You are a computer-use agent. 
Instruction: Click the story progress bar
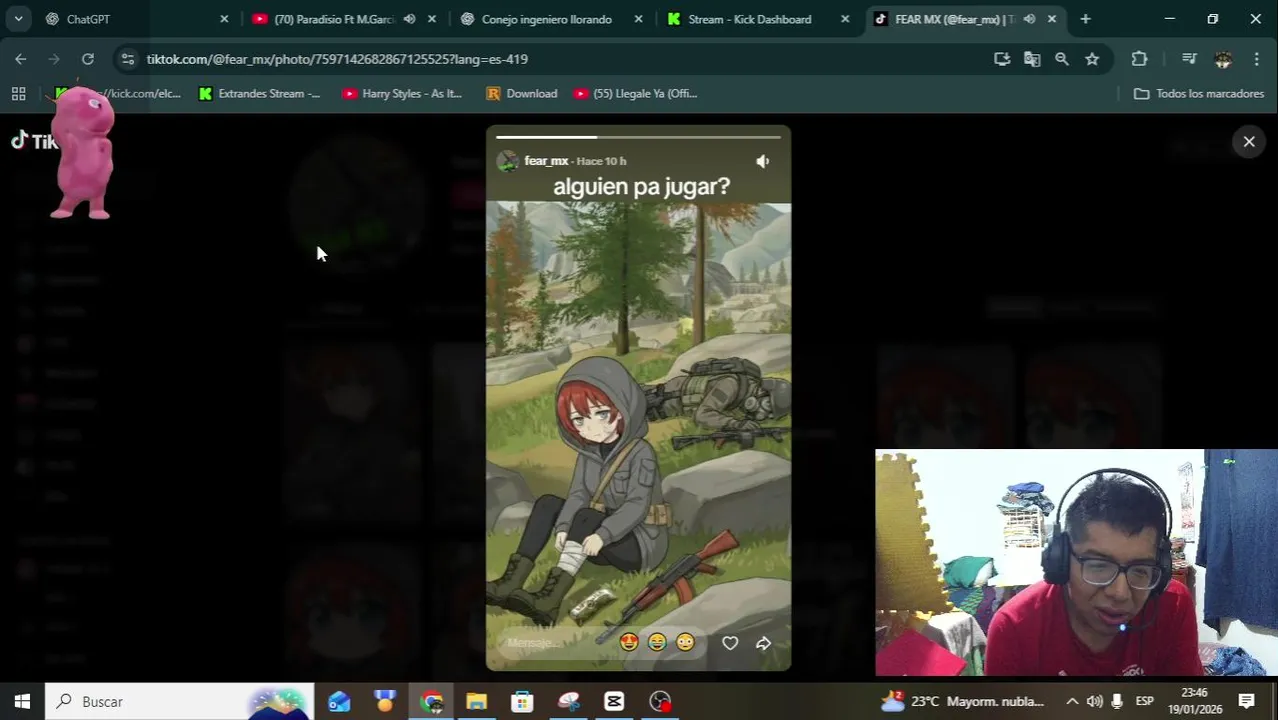point(638,137)
